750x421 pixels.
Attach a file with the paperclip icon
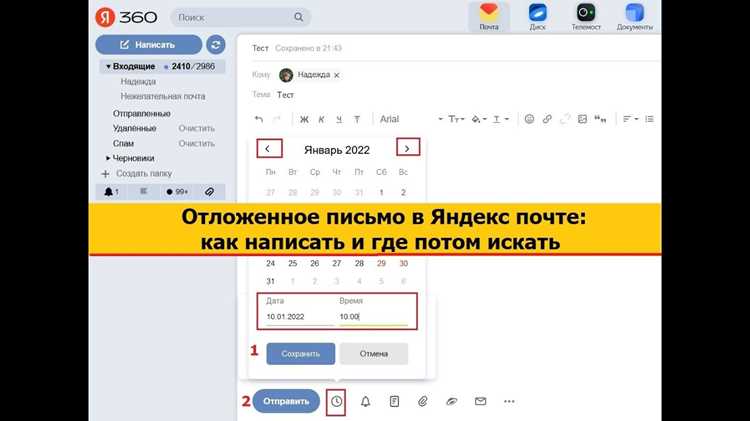[423, 401]
